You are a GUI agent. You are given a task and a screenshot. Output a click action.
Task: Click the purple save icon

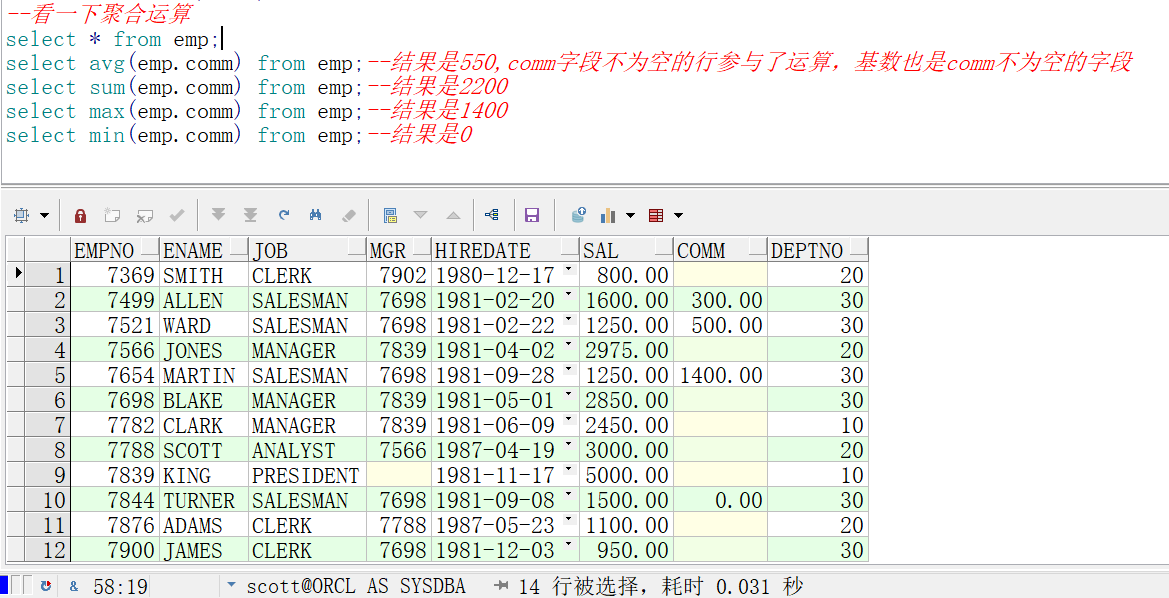pyautogui.click(x=533, y=214)
